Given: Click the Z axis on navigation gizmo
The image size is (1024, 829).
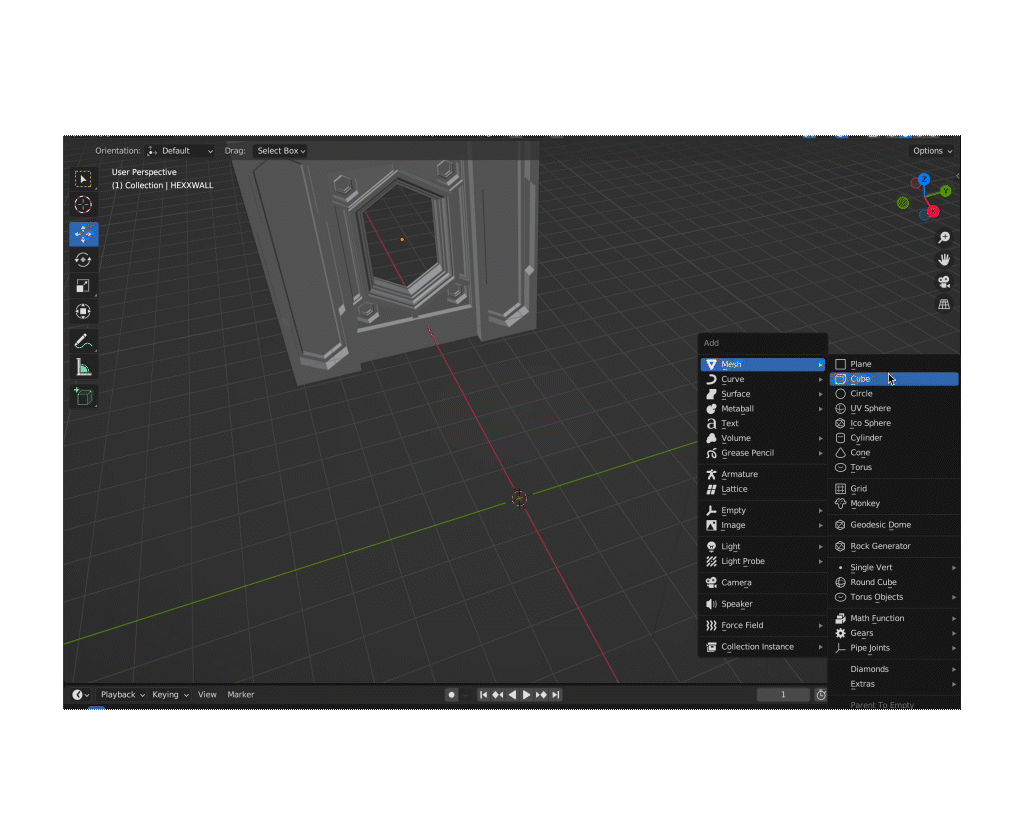Looking at the screenshot, I should click(x=923, y=179).
